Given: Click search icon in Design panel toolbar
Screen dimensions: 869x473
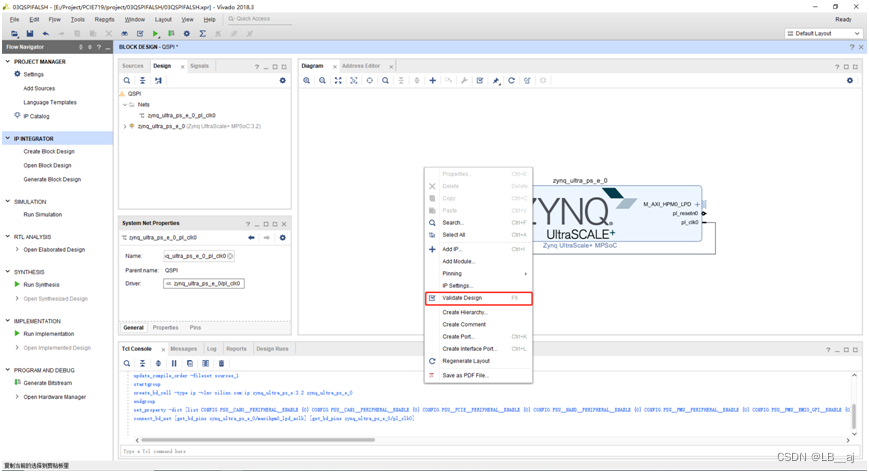Looking at the screenshot, I should (127, 80).
